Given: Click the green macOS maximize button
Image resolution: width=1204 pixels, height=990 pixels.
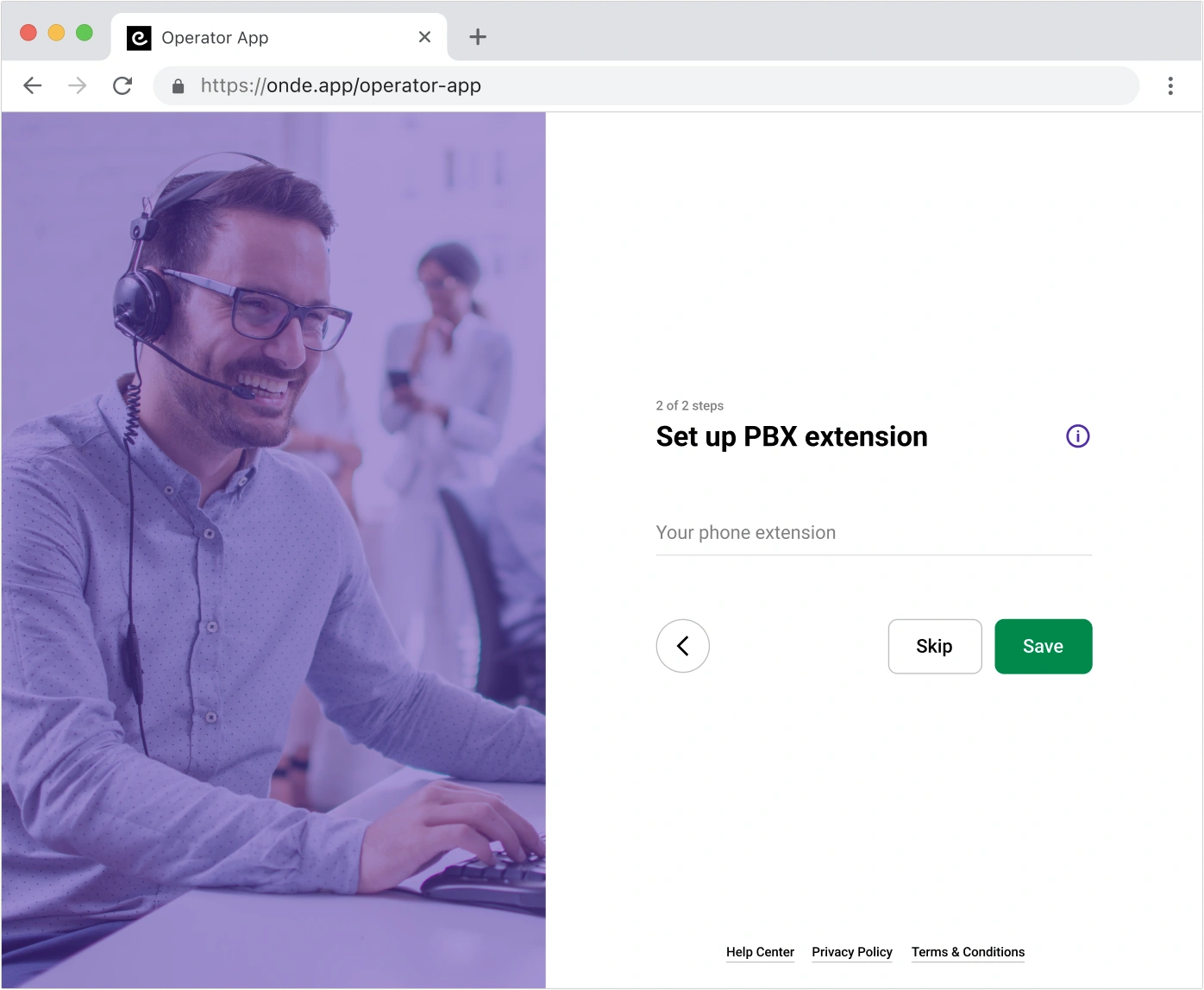Looking at the screenshot, I should (85, 33).
